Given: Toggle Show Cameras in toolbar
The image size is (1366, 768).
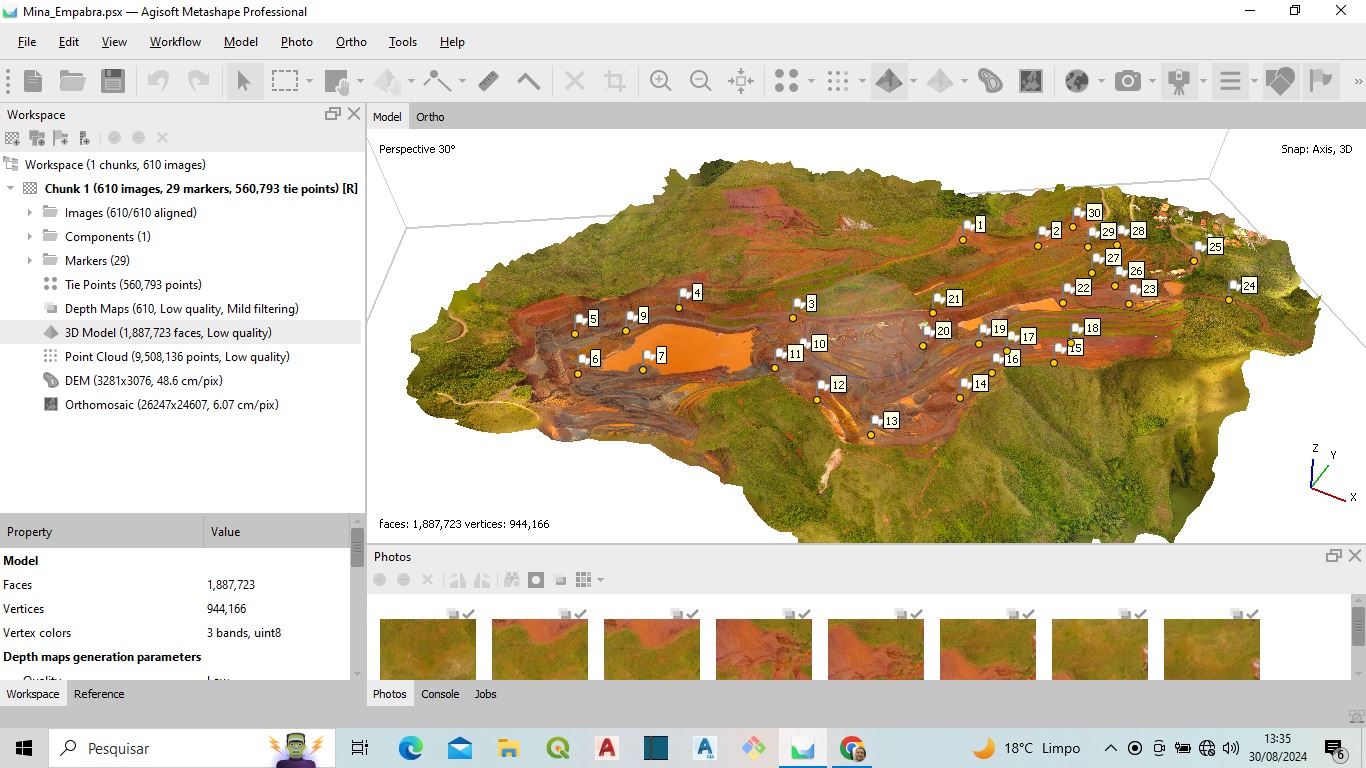Looking at the screenshot, I should 1179,81.
